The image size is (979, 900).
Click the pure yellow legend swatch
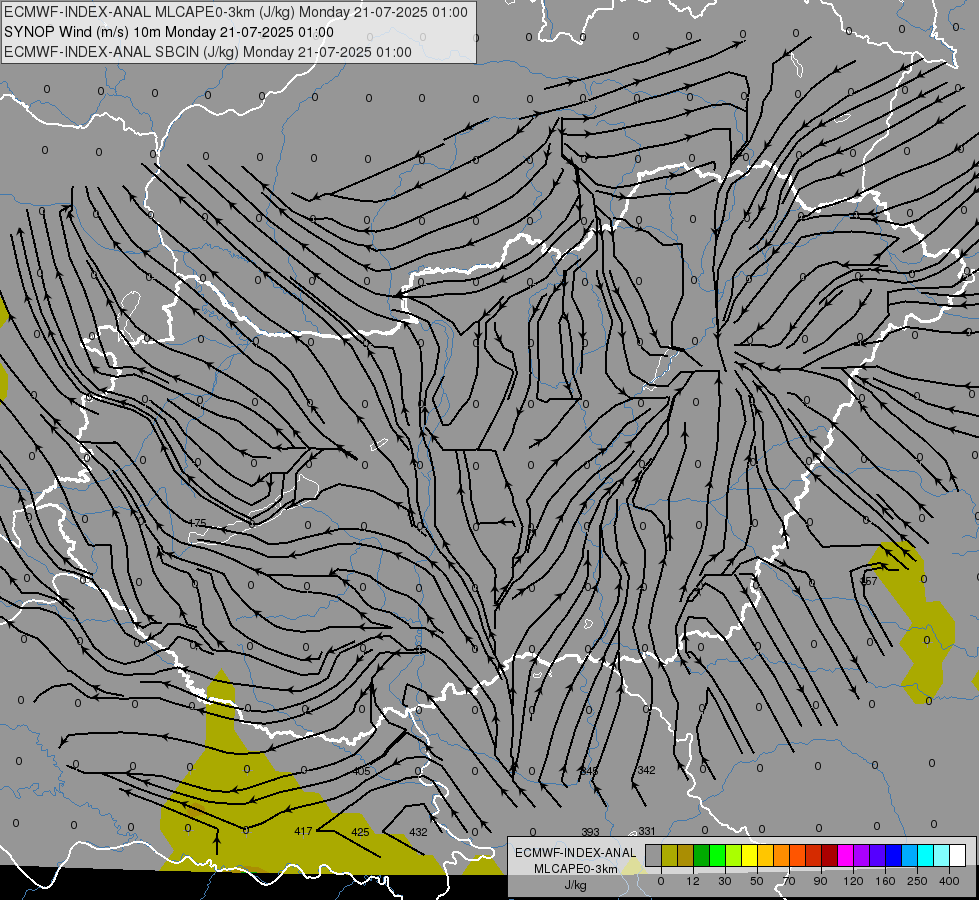(x=749, y=855)
